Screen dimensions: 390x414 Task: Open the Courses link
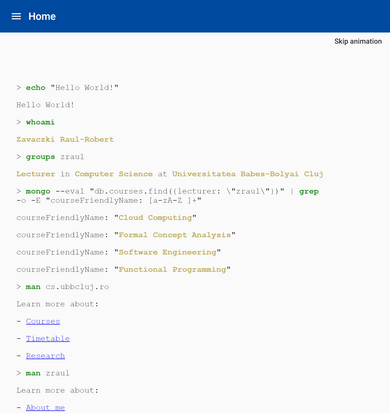tap(43, 321)
